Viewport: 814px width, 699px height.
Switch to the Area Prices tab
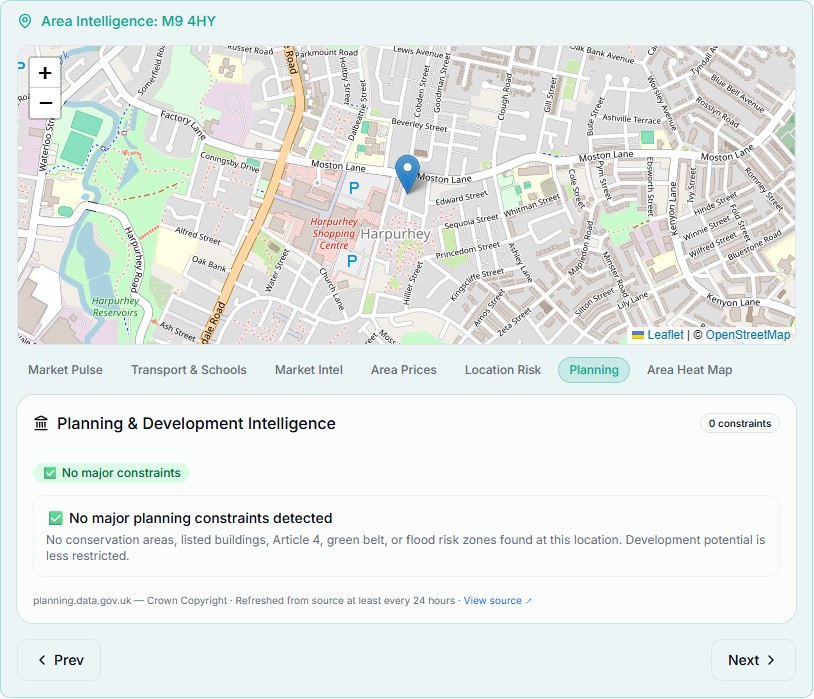404,370
